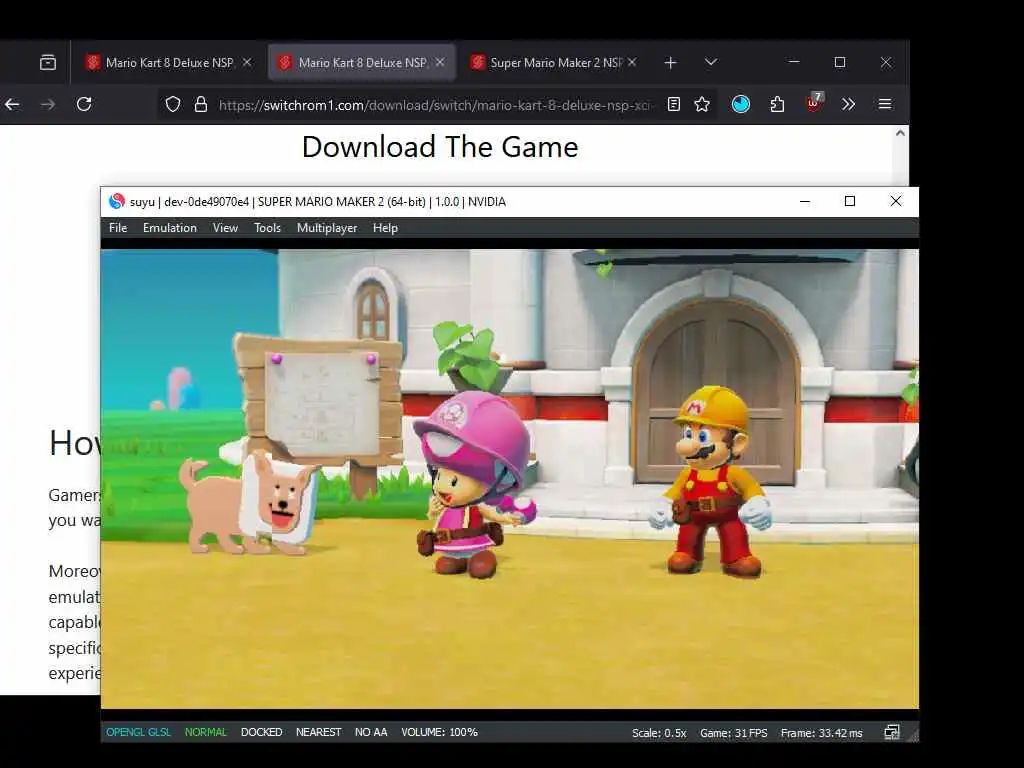Show more tools overflow chevron

click(848, 104)
